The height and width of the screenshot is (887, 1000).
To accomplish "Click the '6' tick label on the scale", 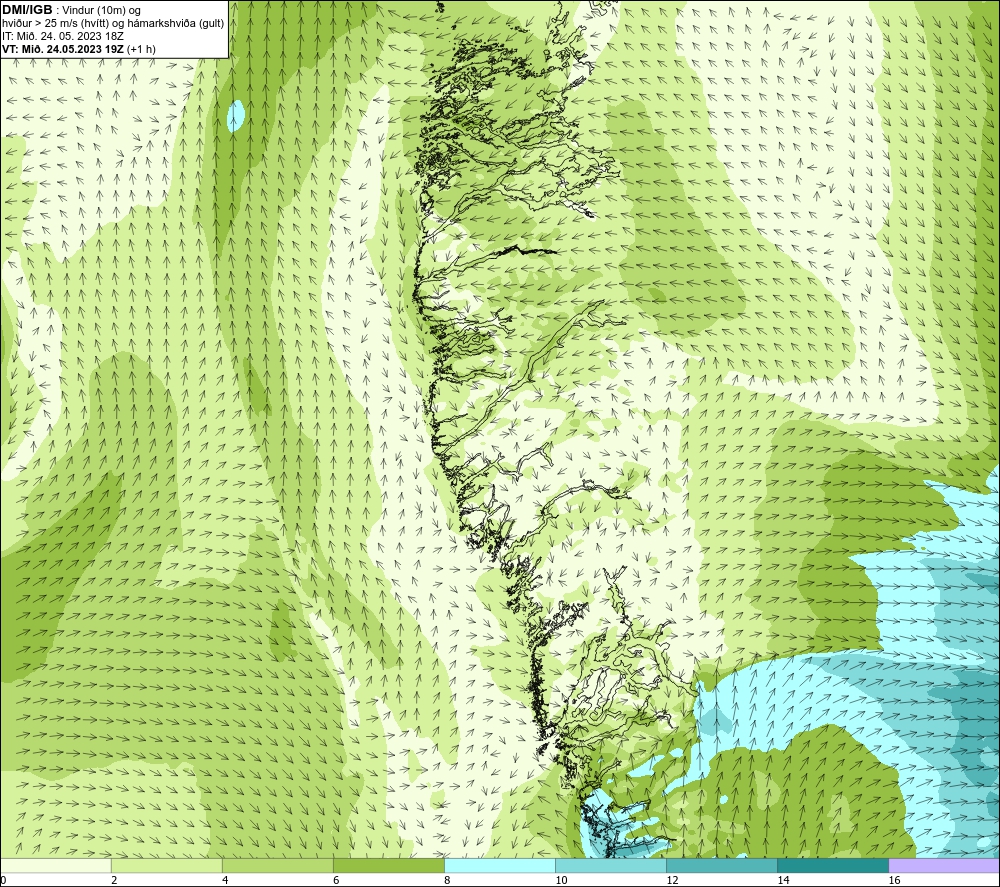I will pos(336,881).
